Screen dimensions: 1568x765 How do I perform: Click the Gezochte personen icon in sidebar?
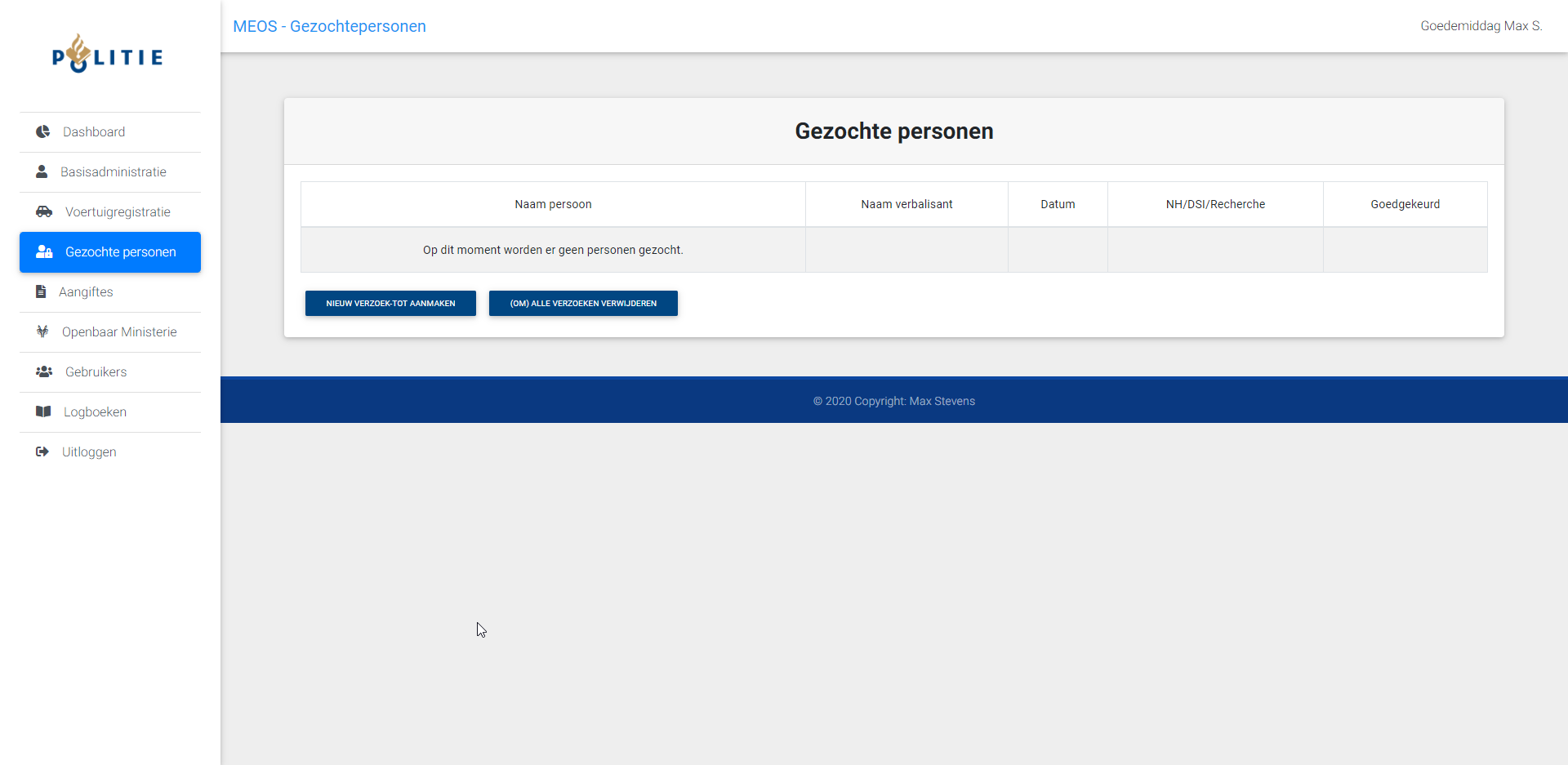tap(44, 251)
